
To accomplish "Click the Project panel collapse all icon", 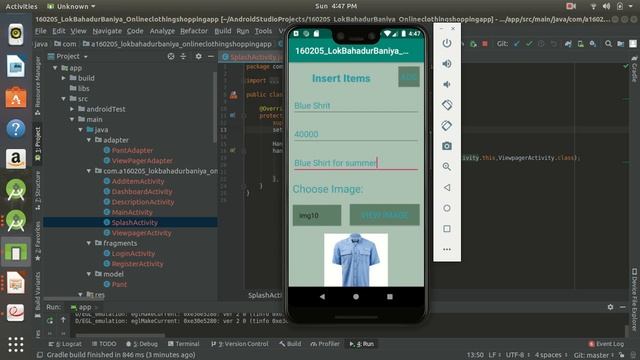I will click(x=183, y=56).
